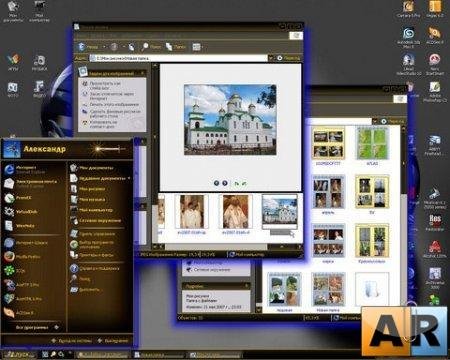Open 'Мои документы' in Start menu
The height and width of the screenshot is (360, 450).
click(92, 168)
